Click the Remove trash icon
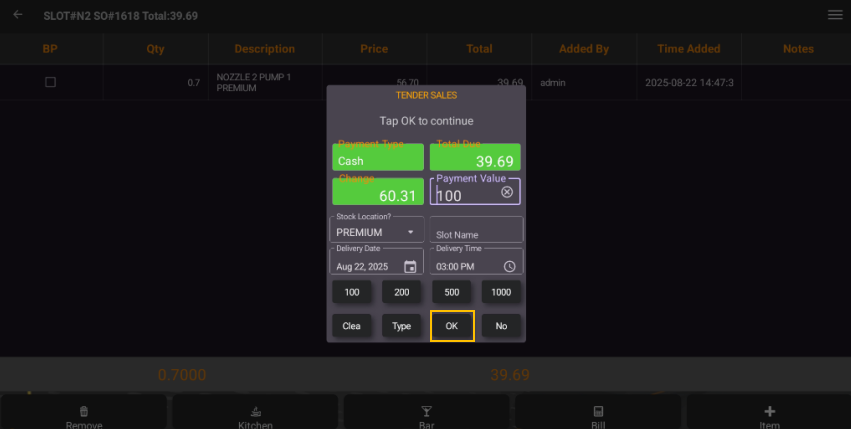Image resolution: width=851 pixels, height=429 pixels. pos(84,411)
